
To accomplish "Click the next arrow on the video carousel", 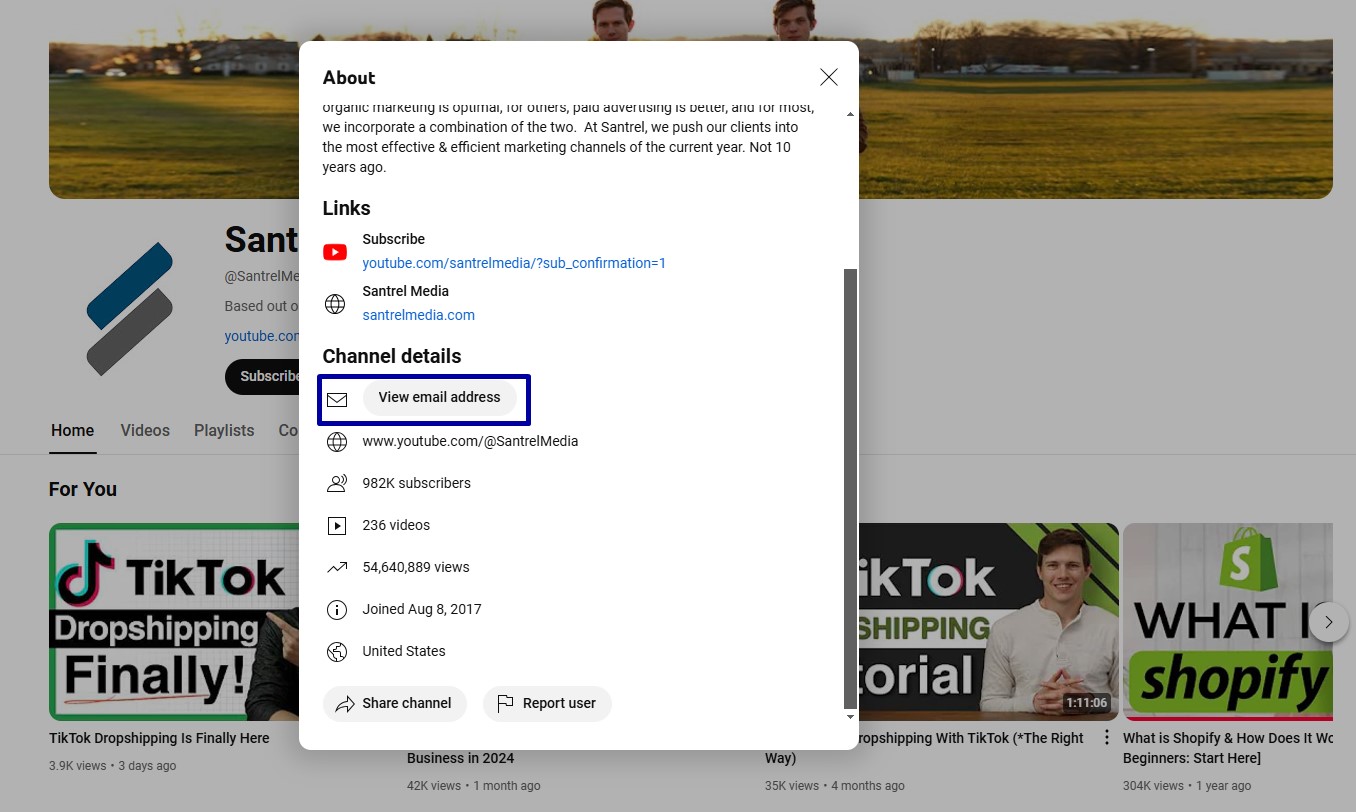I will 1329,622.
